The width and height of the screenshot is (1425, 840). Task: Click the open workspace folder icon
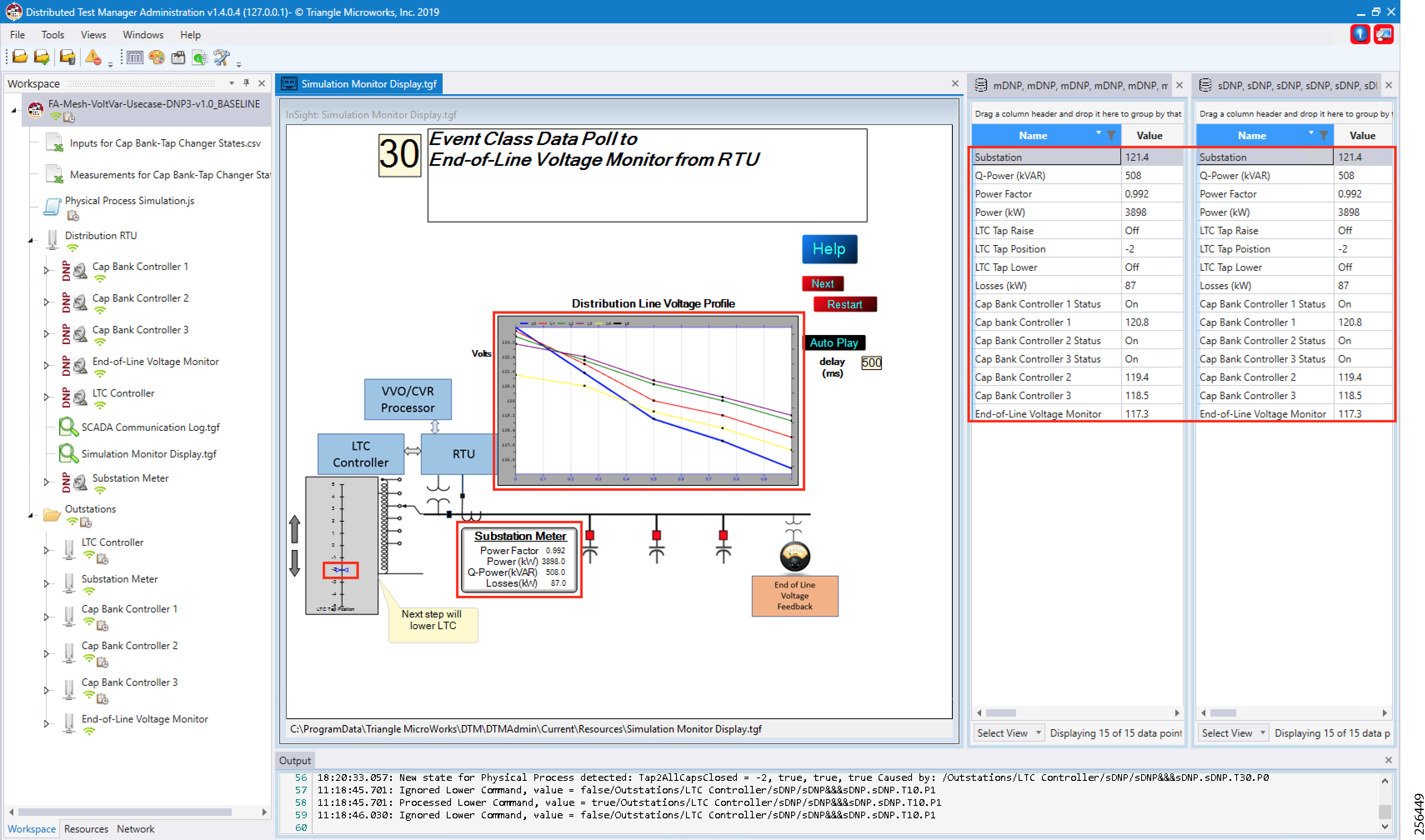pos(20,57)
